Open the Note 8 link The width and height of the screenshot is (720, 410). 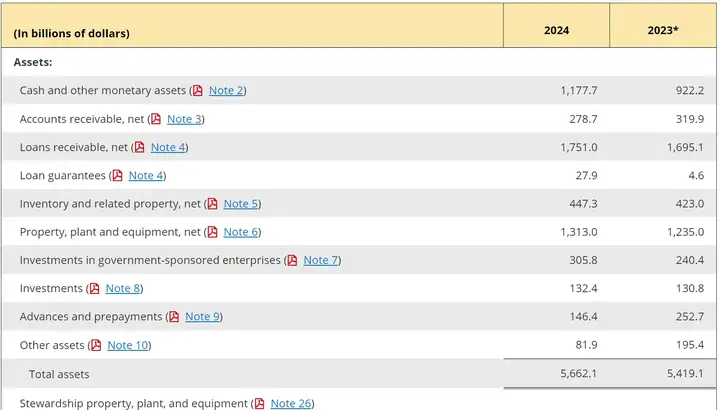(123, 288)
